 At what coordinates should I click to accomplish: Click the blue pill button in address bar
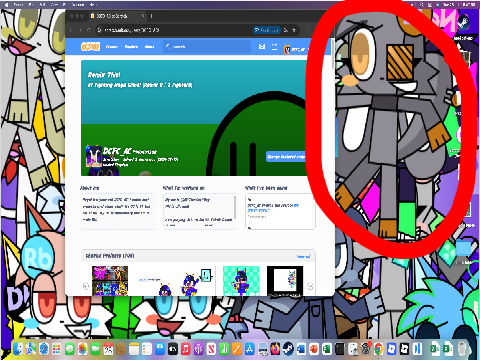266,30
